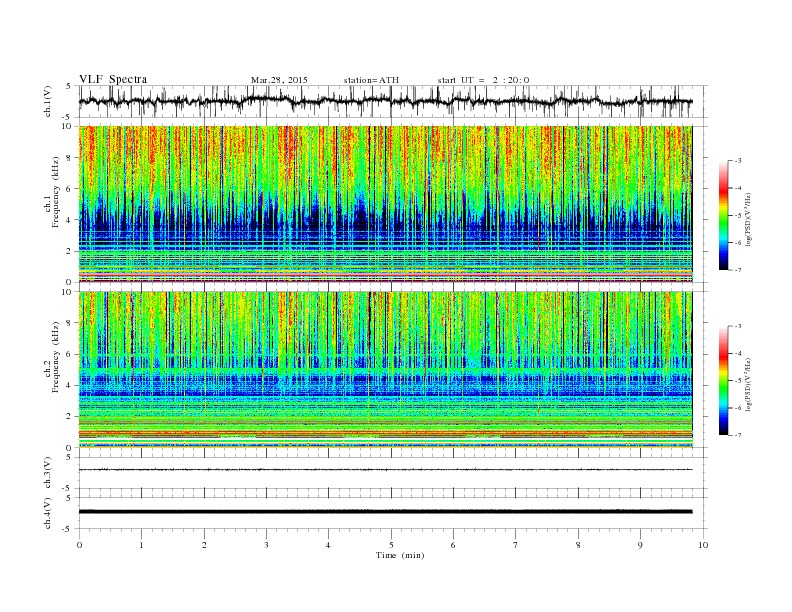Click the 'ch.1(V)' axis label
This screenshot has height=612, width=792.
pos(48,101)
